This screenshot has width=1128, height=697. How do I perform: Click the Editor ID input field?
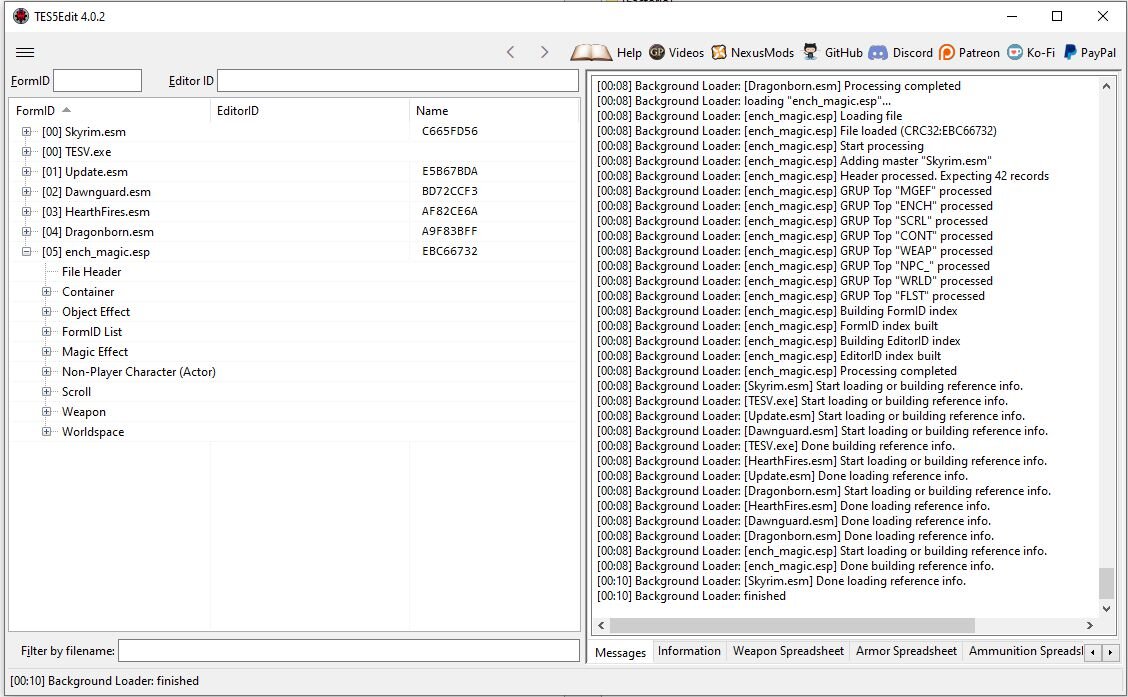point(398,81)
